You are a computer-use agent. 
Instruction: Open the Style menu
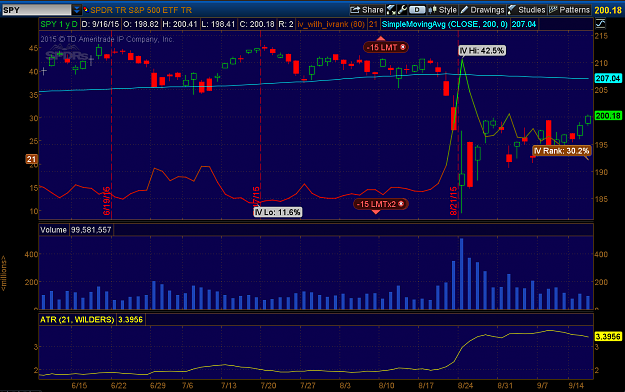click(442, 10)
